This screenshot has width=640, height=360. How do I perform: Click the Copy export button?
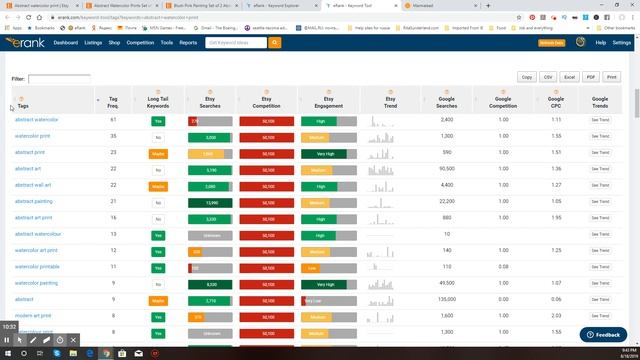(x=527, y=77)
